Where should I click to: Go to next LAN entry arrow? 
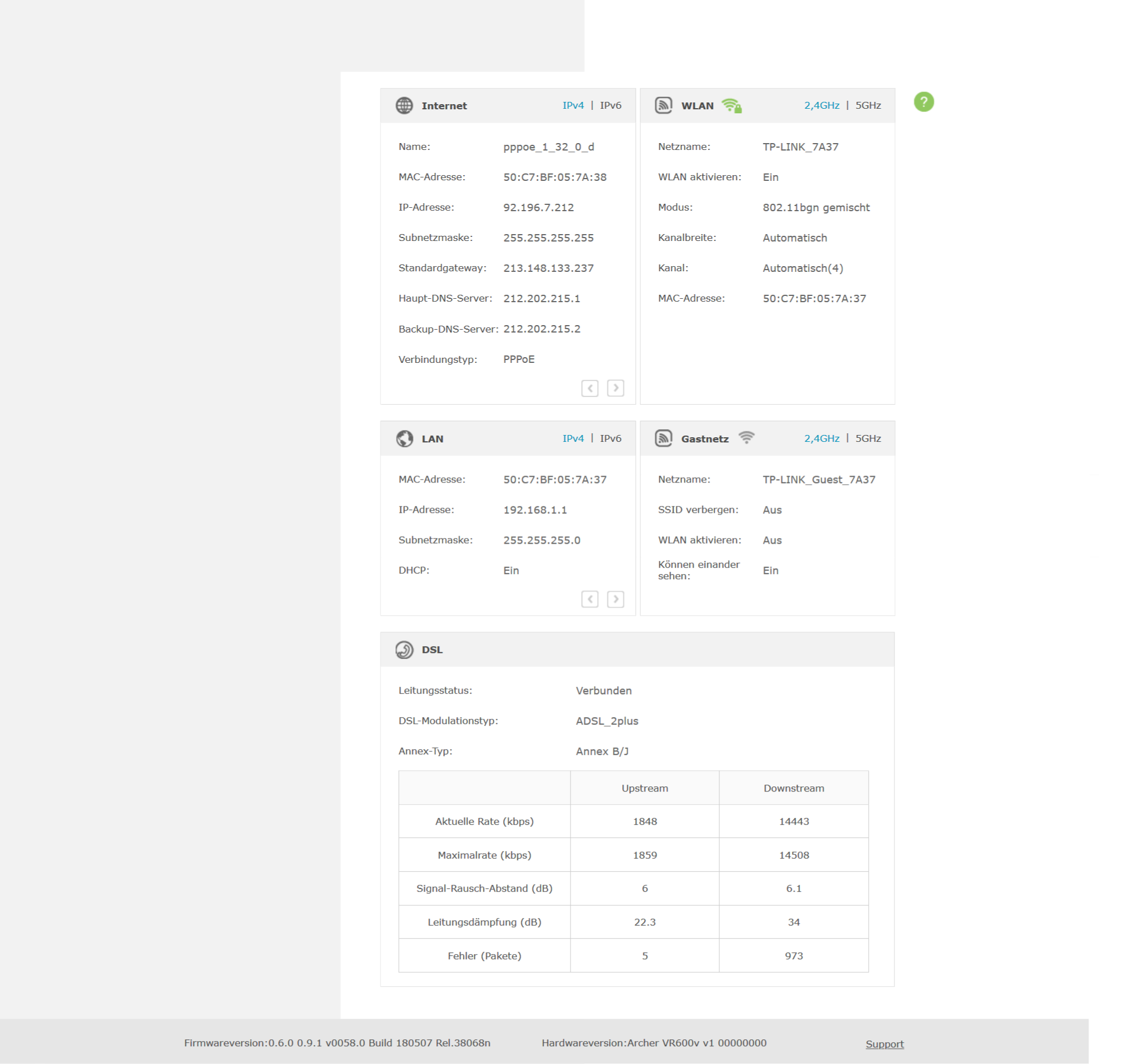[615, 599]
